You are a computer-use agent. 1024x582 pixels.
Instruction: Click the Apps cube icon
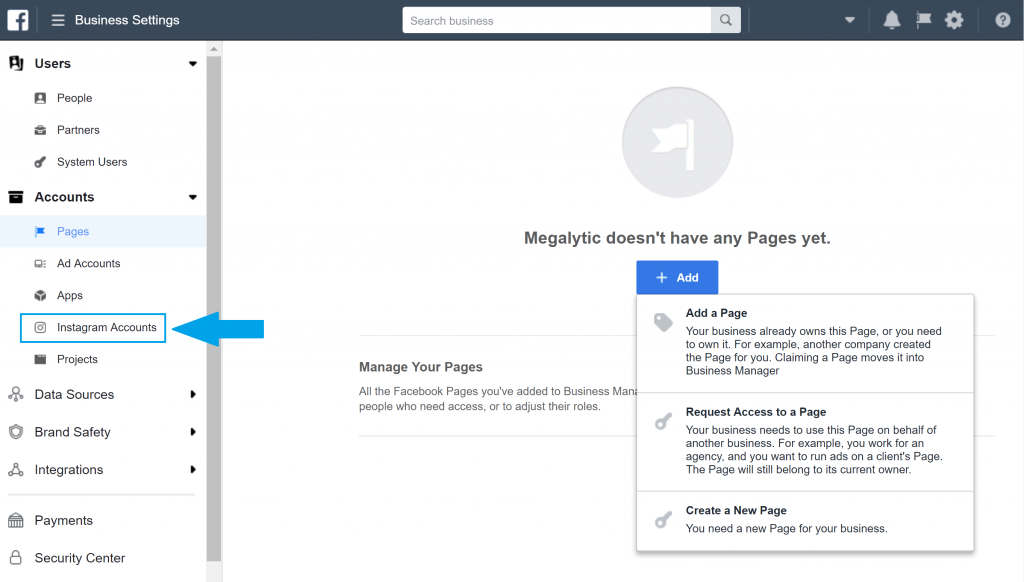(40, 295)
